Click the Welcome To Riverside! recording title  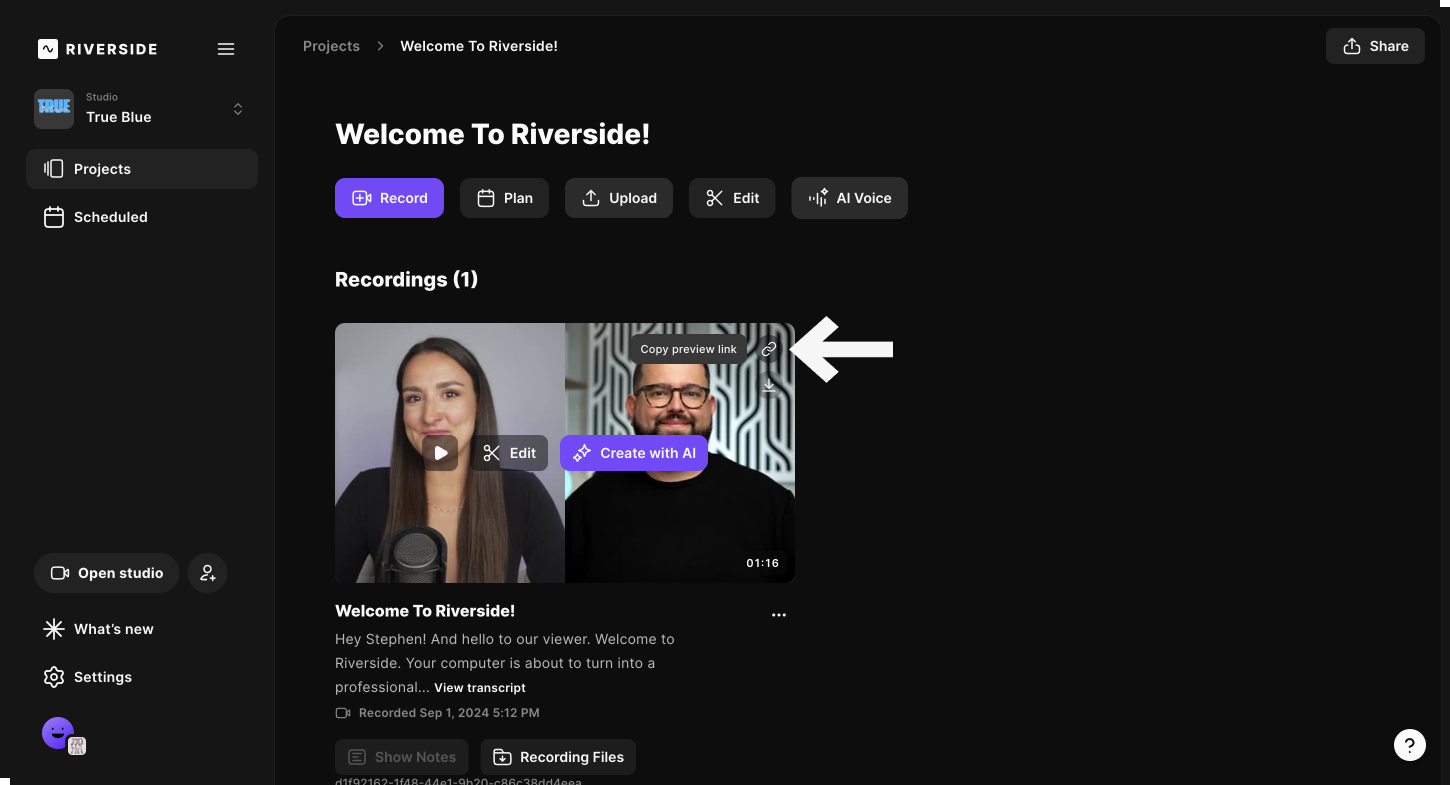coord(425,611)
